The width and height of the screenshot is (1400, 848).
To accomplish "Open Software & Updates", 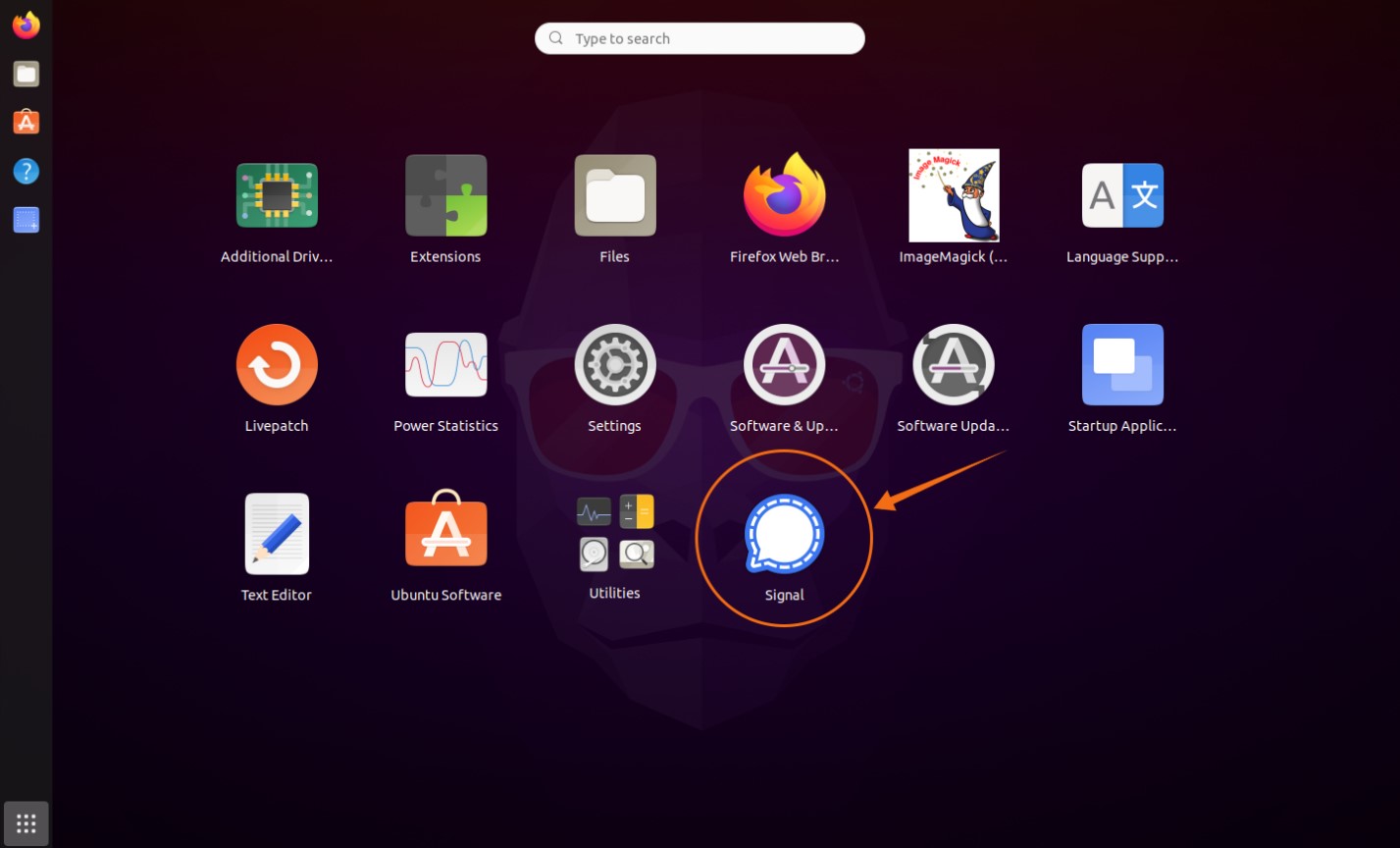I will [x=784, y=364].
